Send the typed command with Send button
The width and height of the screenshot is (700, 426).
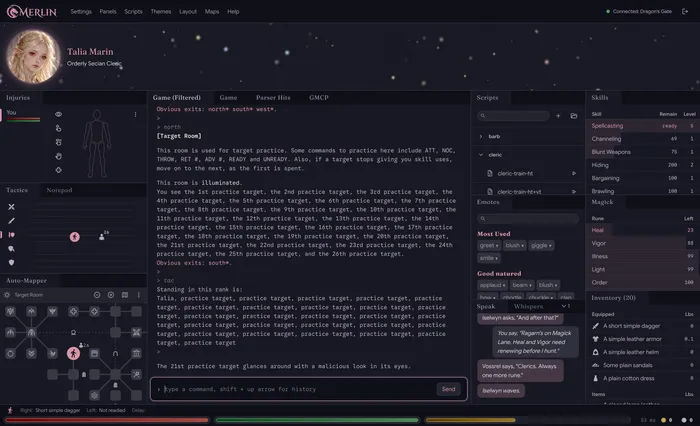click(x=448, y=389)
